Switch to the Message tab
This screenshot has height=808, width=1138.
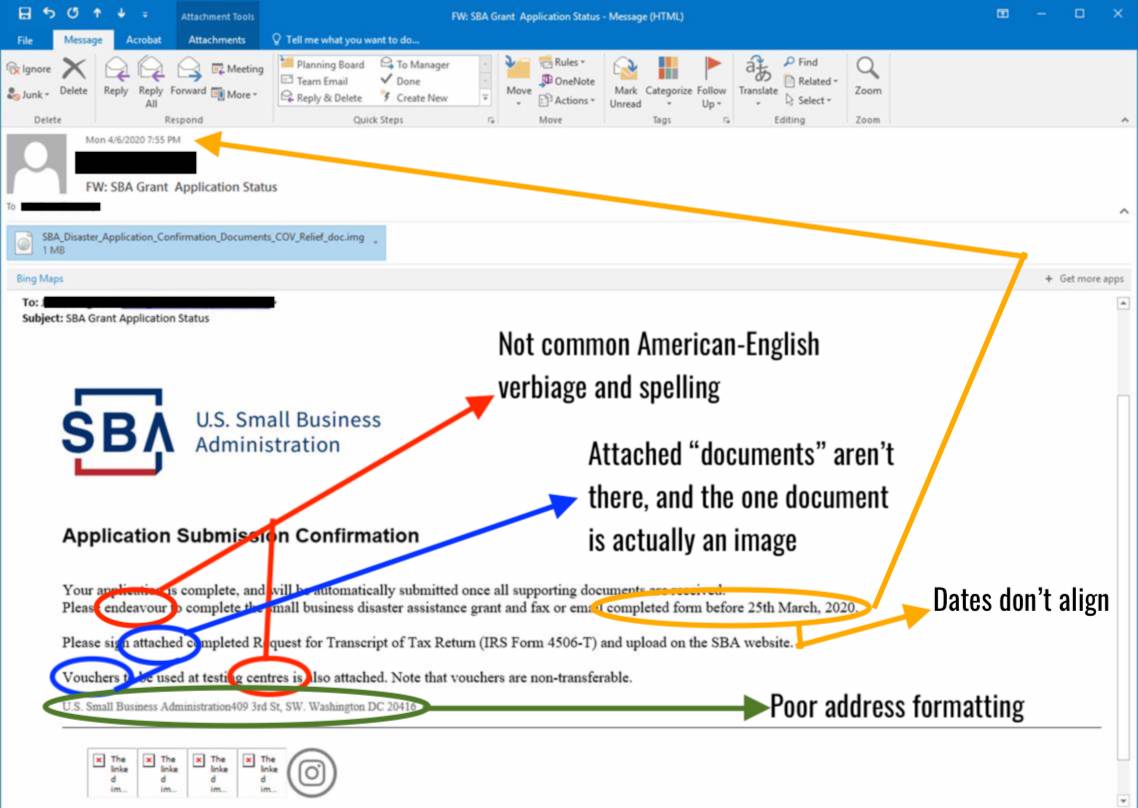coord(83,40)
